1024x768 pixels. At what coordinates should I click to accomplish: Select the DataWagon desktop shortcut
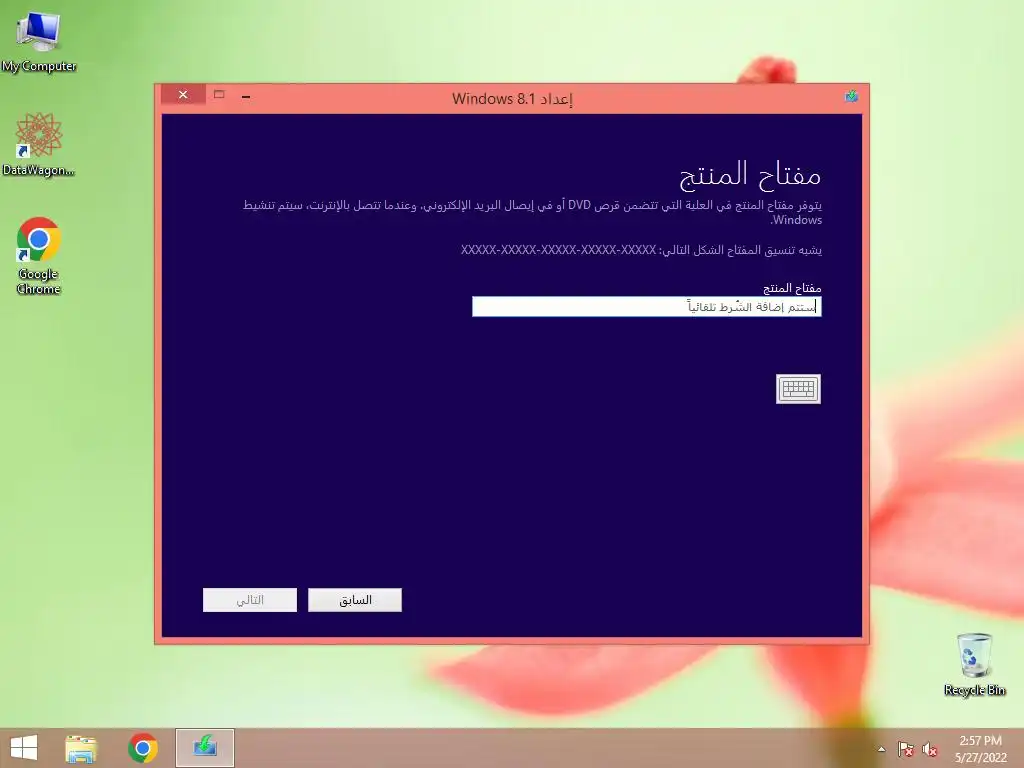point(39,144)
